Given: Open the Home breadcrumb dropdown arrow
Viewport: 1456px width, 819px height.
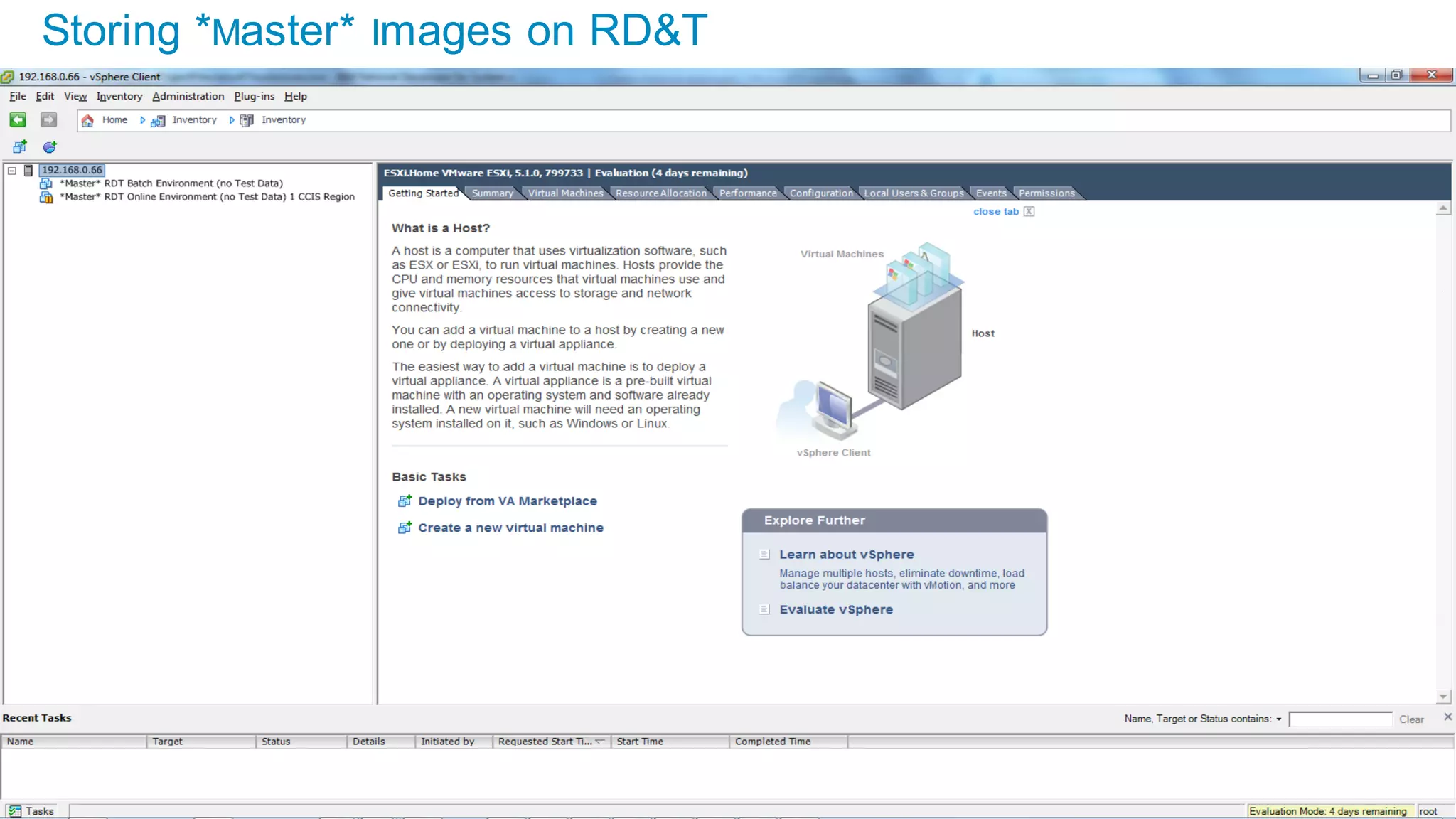Looking at the screenshot, I should (x=142, y=120).
